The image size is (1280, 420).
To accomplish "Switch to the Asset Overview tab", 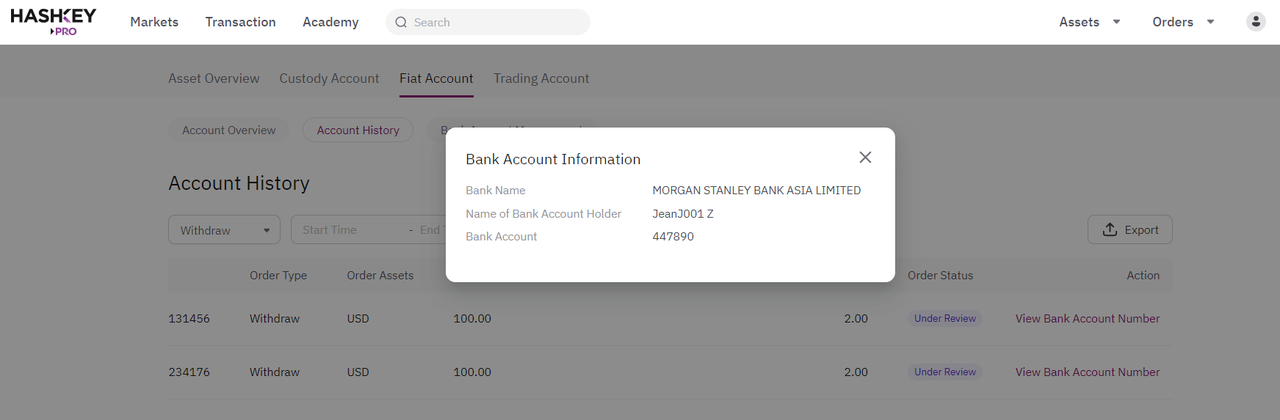I will pyautogui.click(x=214, y=78).
